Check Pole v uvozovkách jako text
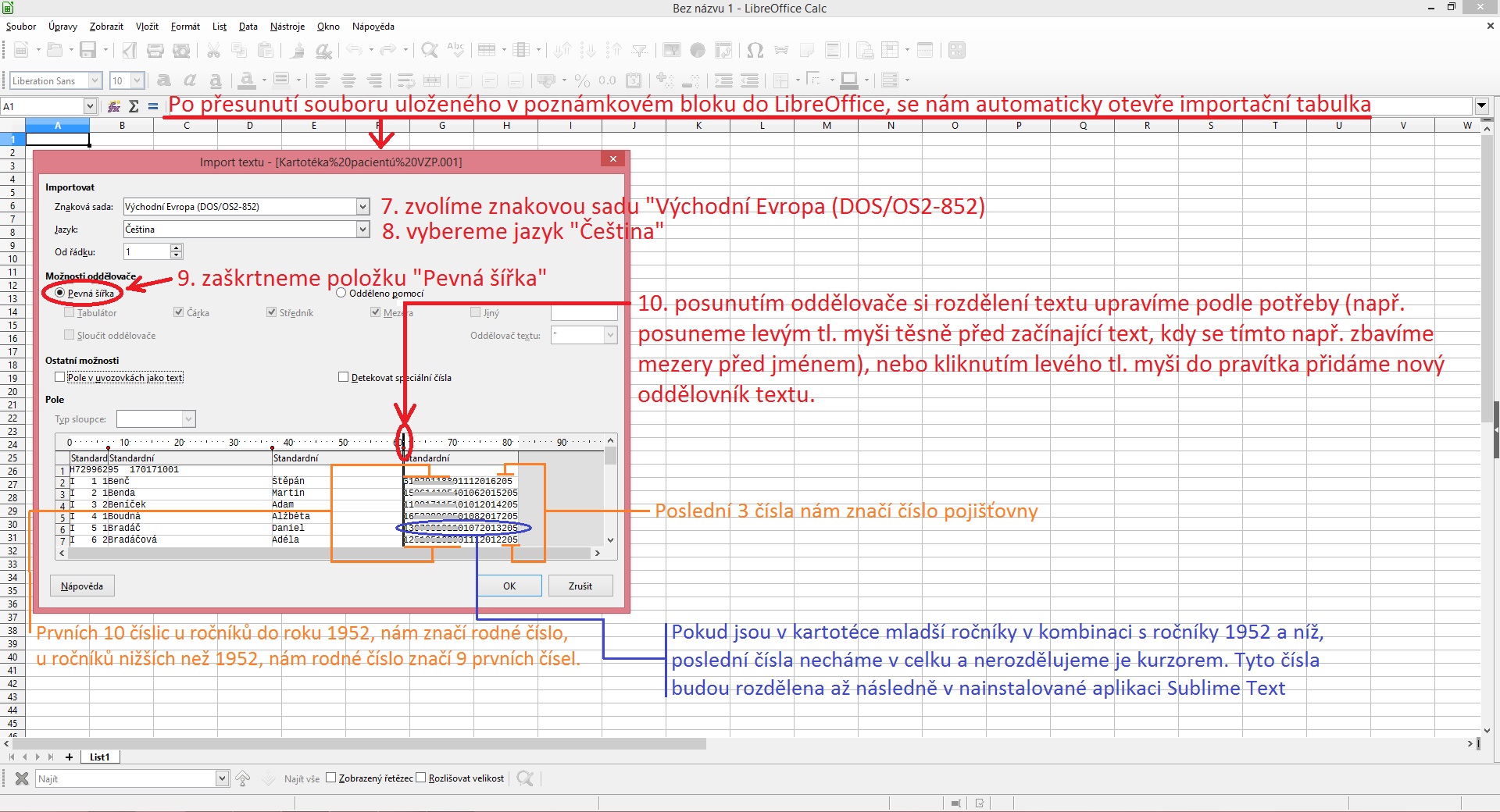The height and width of the screenshot is (812, 1500). pyautogui.click(x=60, y=377)
